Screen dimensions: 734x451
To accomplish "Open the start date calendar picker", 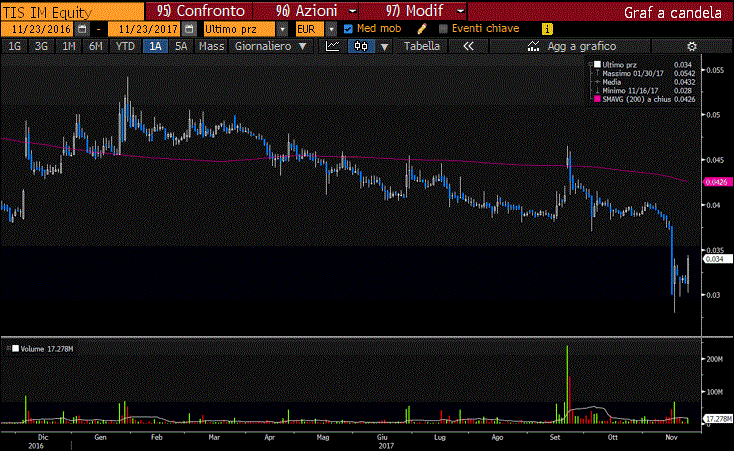I will tap(82, 29).
